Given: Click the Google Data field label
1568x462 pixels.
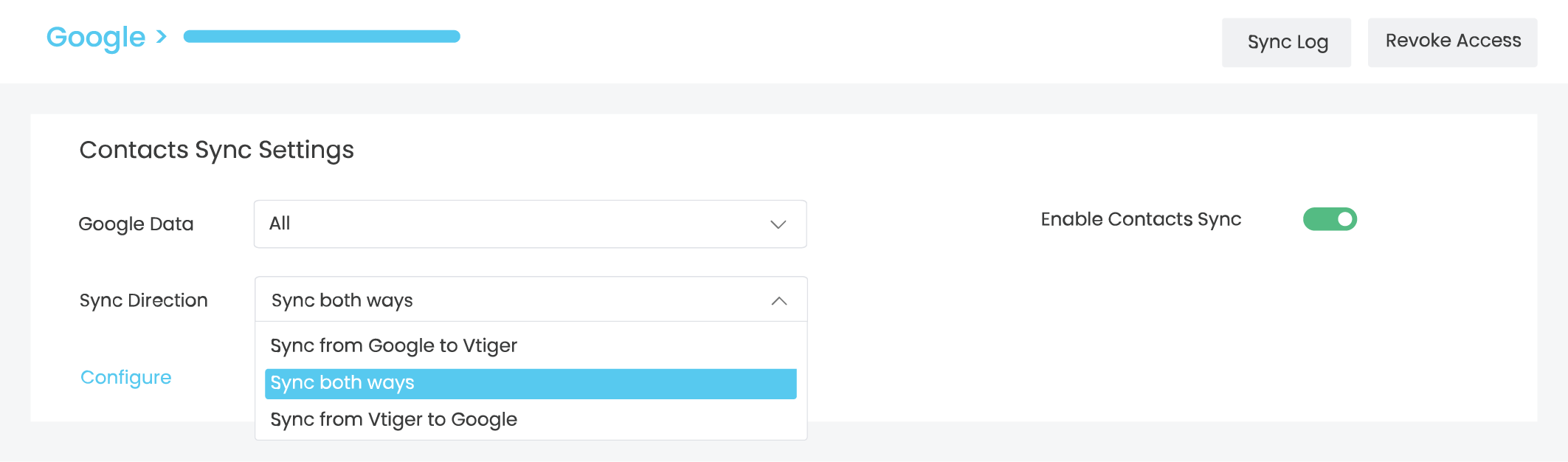Looking at the screenshot, I should tap(136, 224).
